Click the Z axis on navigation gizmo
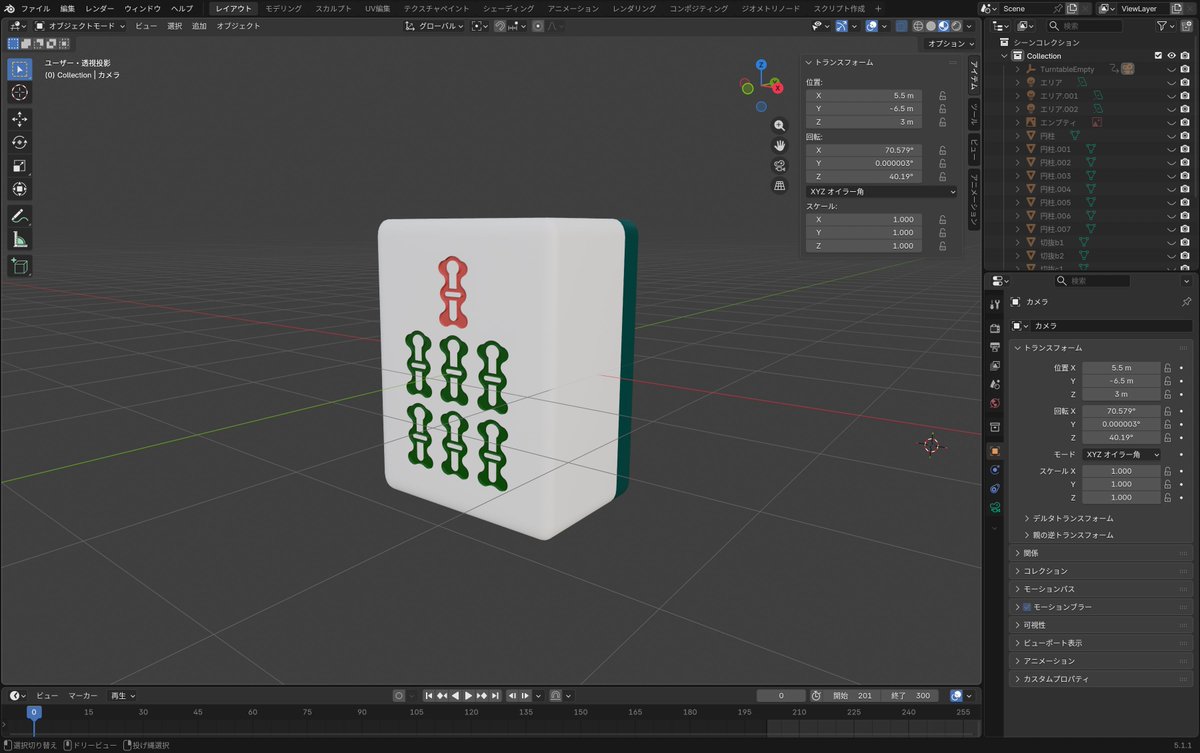The image size is (1200, 753). (761, 65)
